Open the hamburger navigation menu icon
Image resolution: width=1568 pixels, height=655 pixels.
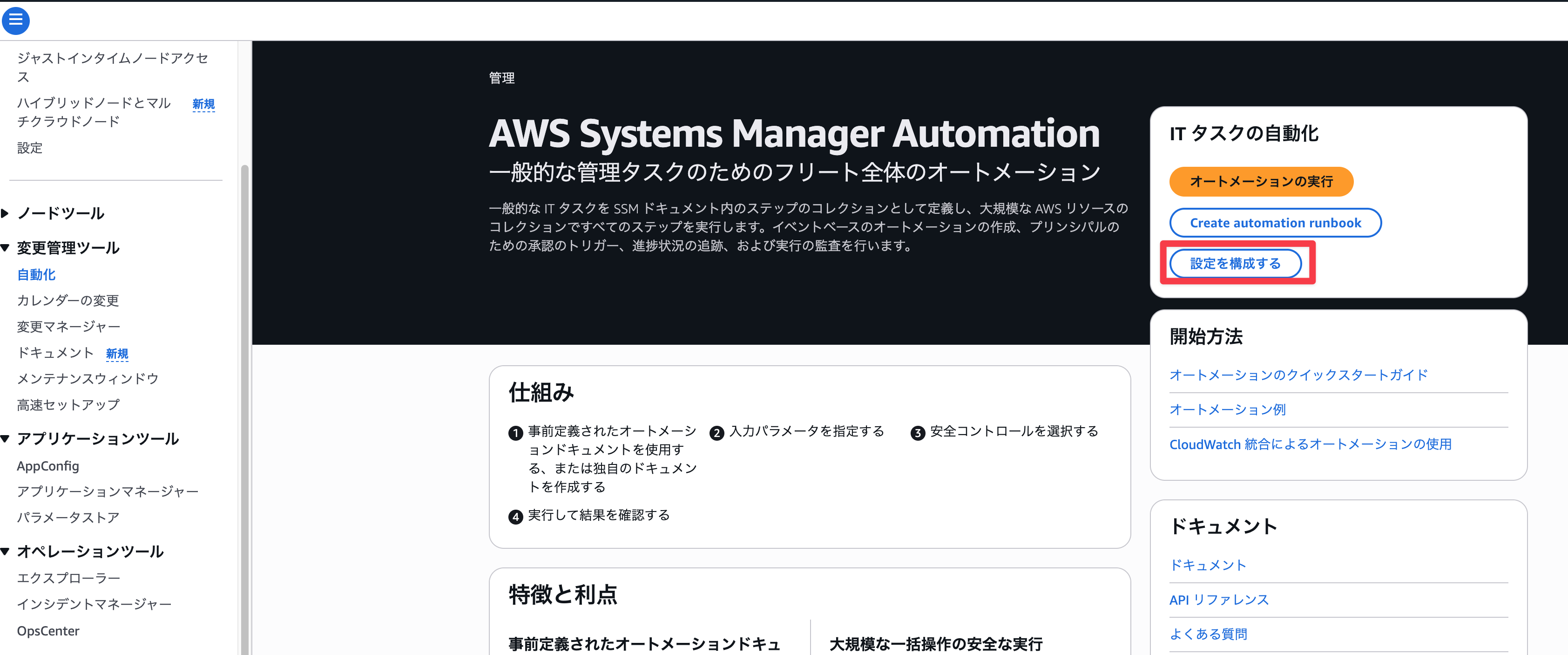(x=16, y=20)
